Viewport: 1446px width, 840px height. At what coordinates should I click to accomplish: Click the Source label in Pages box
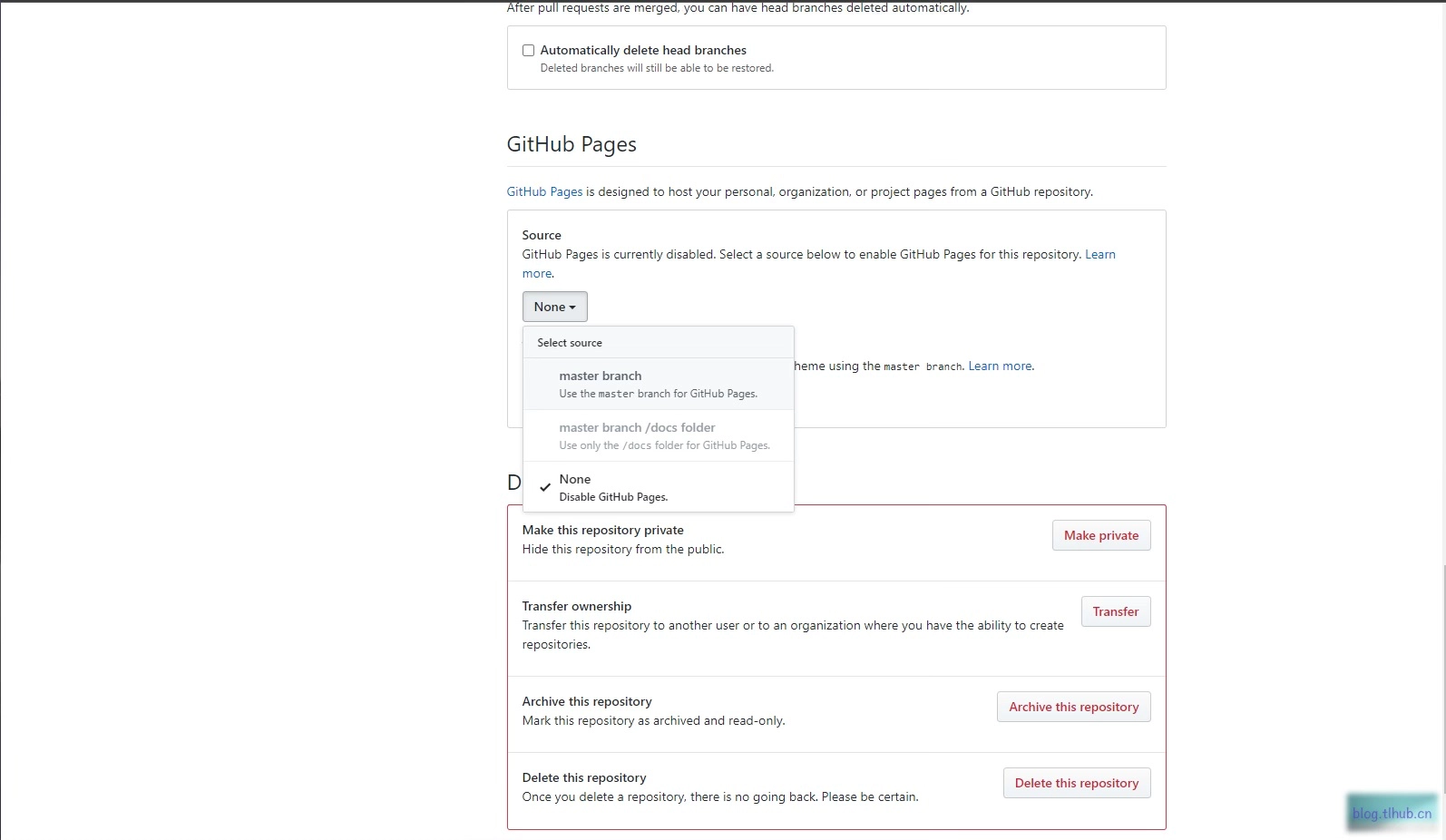(x=542, y=235)
